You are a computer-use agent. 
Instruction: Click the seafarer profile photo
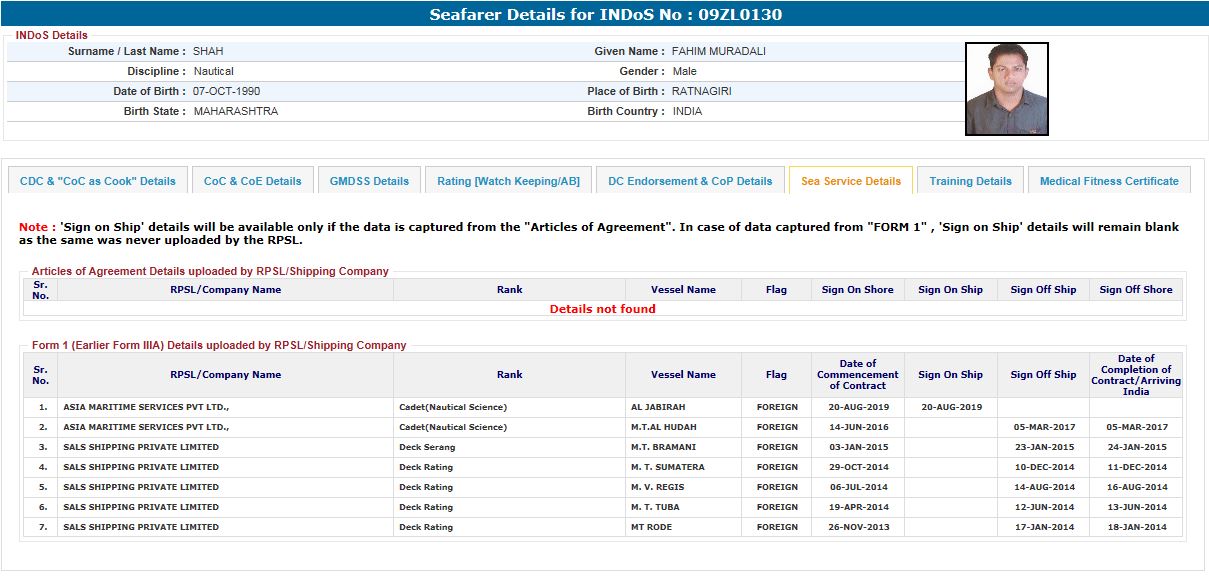pyautogui.click(x=1006, y=89)
